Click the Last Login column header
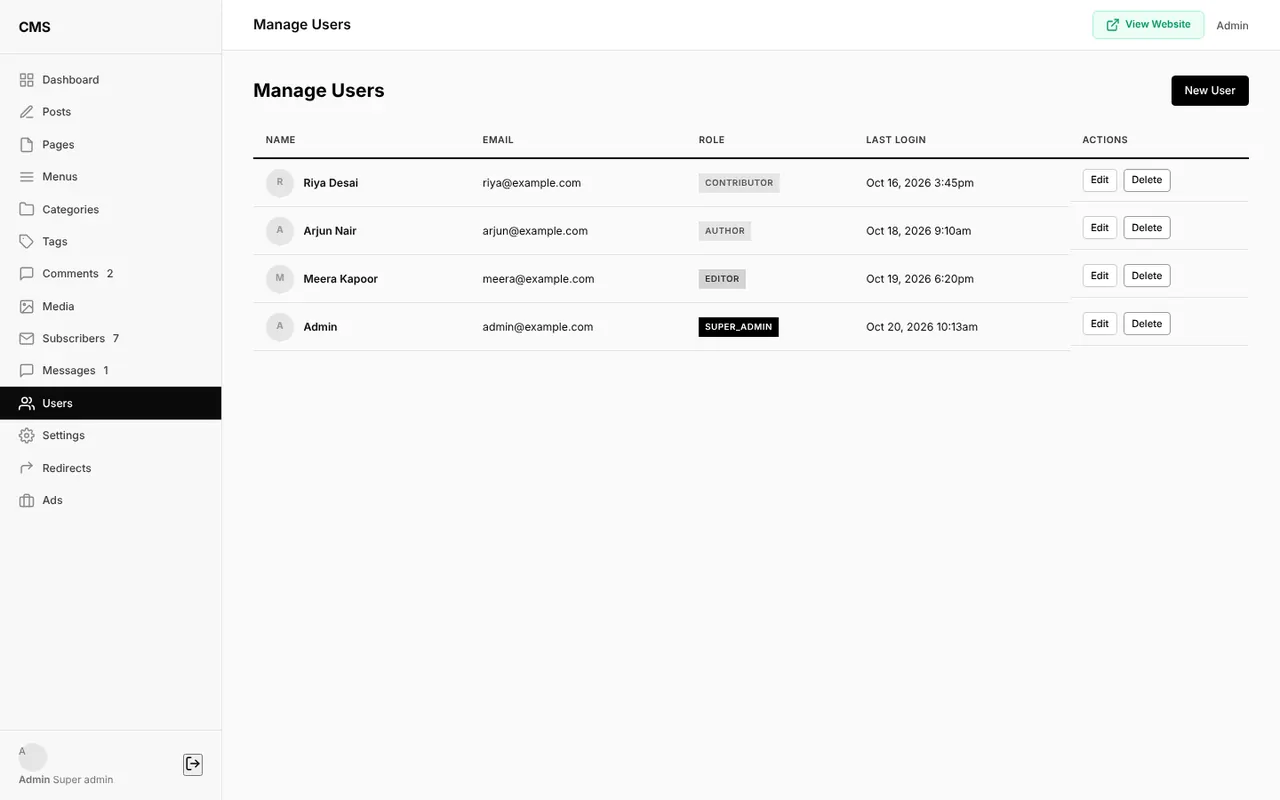This screenshot has height=800, width=1280. (x=896, y=140)
